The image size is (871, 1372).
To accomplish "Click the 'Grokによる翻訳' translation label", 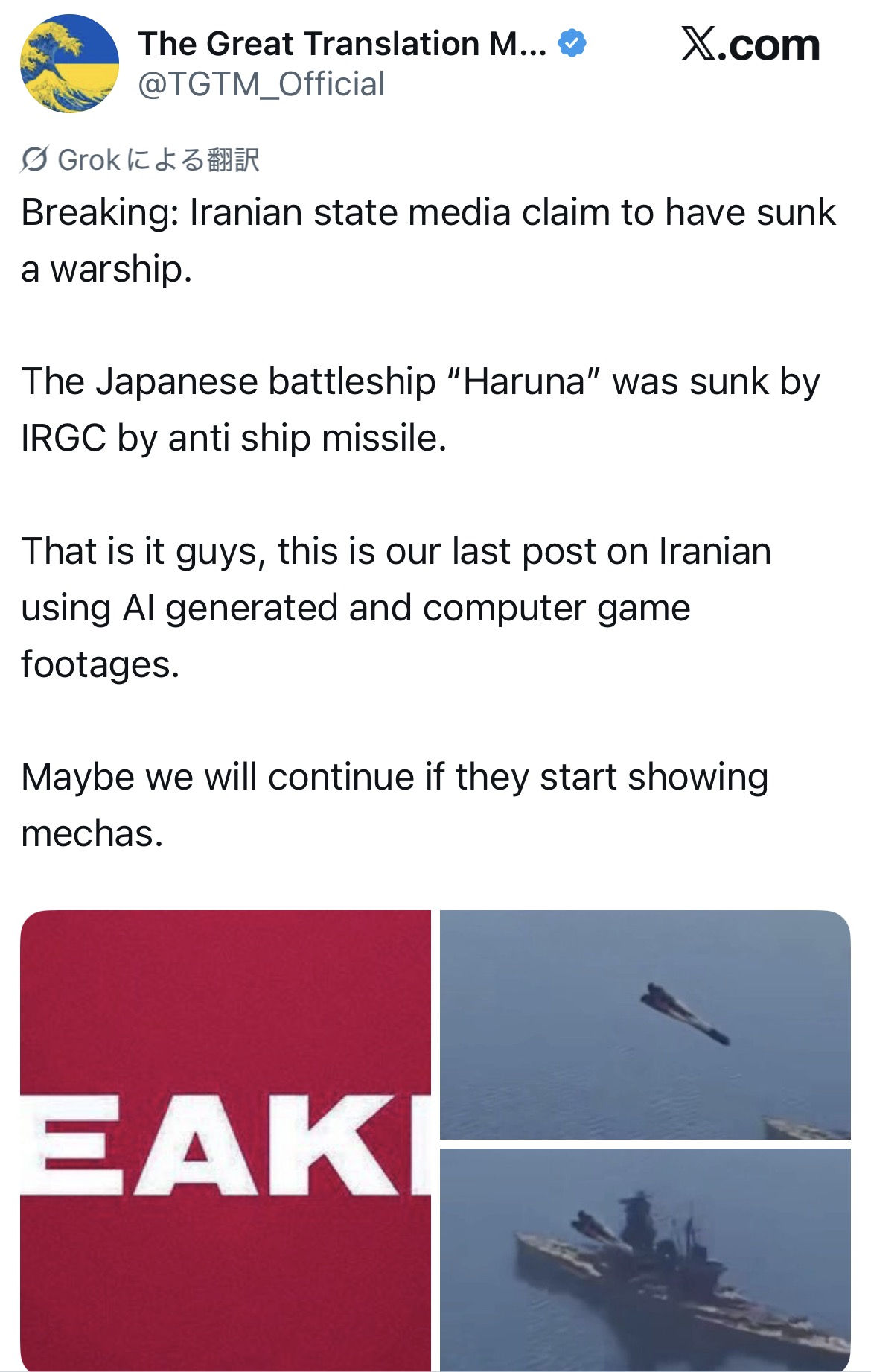I will 158,159.
